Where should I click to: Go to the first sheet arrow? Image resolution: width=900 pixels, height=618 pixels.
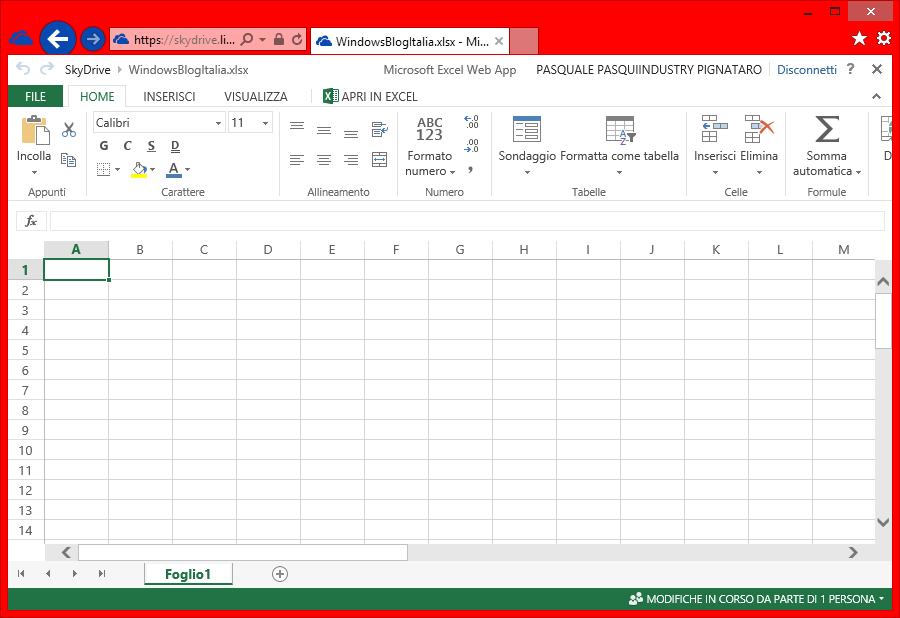click(21, 574)
